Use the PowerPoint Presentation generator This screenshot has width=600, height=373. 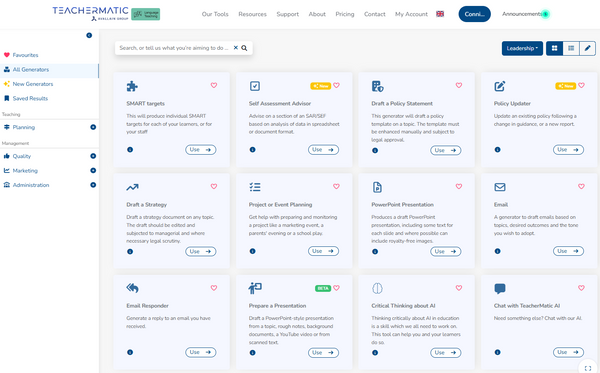click(446, 251)
